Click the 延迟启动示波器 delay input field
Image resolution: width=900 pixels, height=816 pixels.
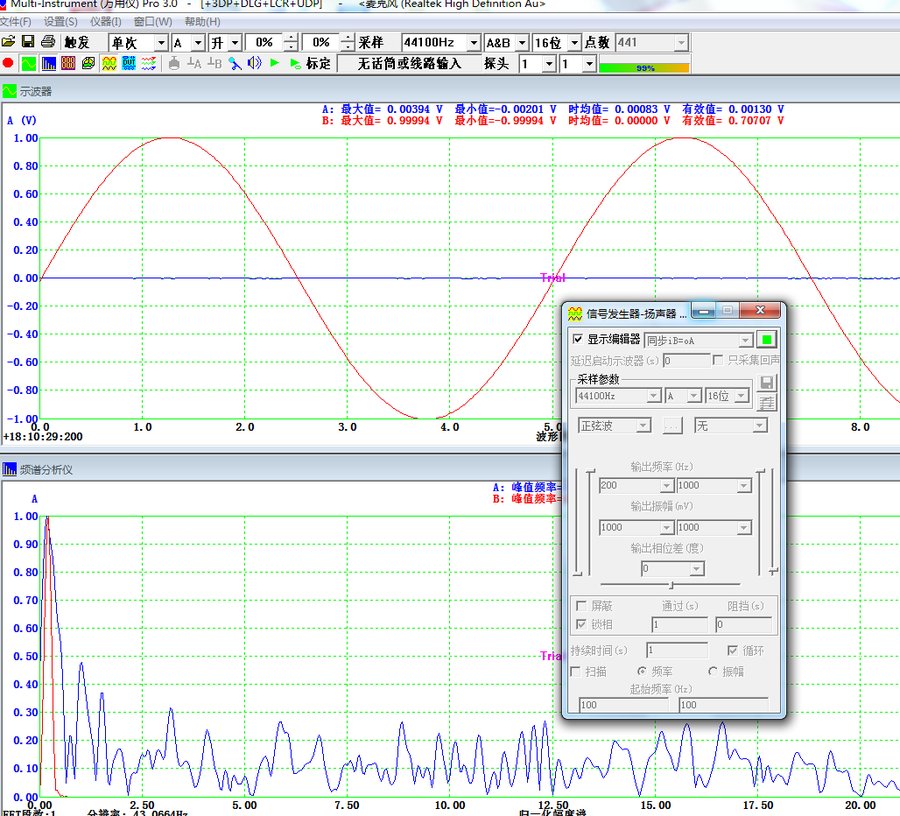point(686,360)
